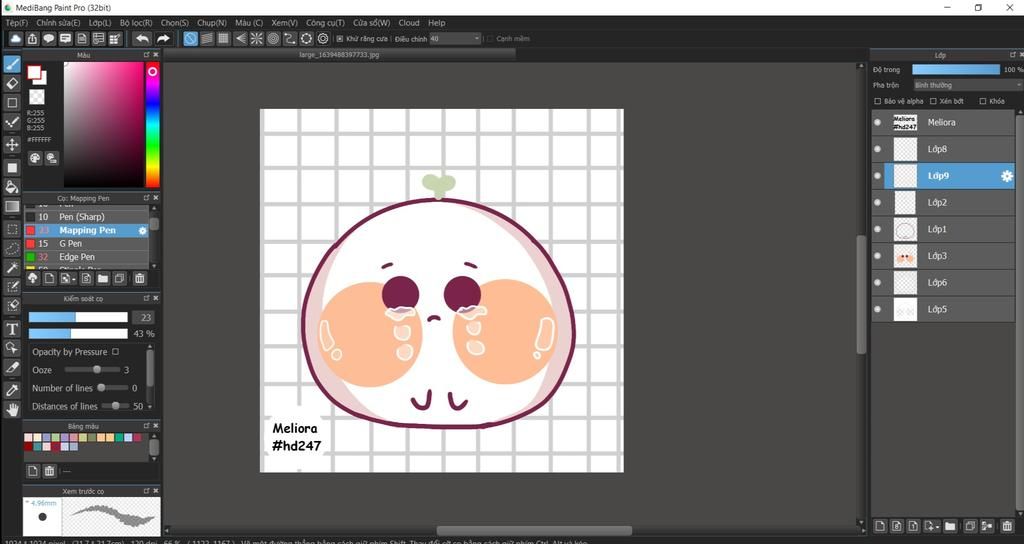The image size is (1024, 544).
Task: Click the Redo arrow in toolbar
Action: tap(163, 39)
